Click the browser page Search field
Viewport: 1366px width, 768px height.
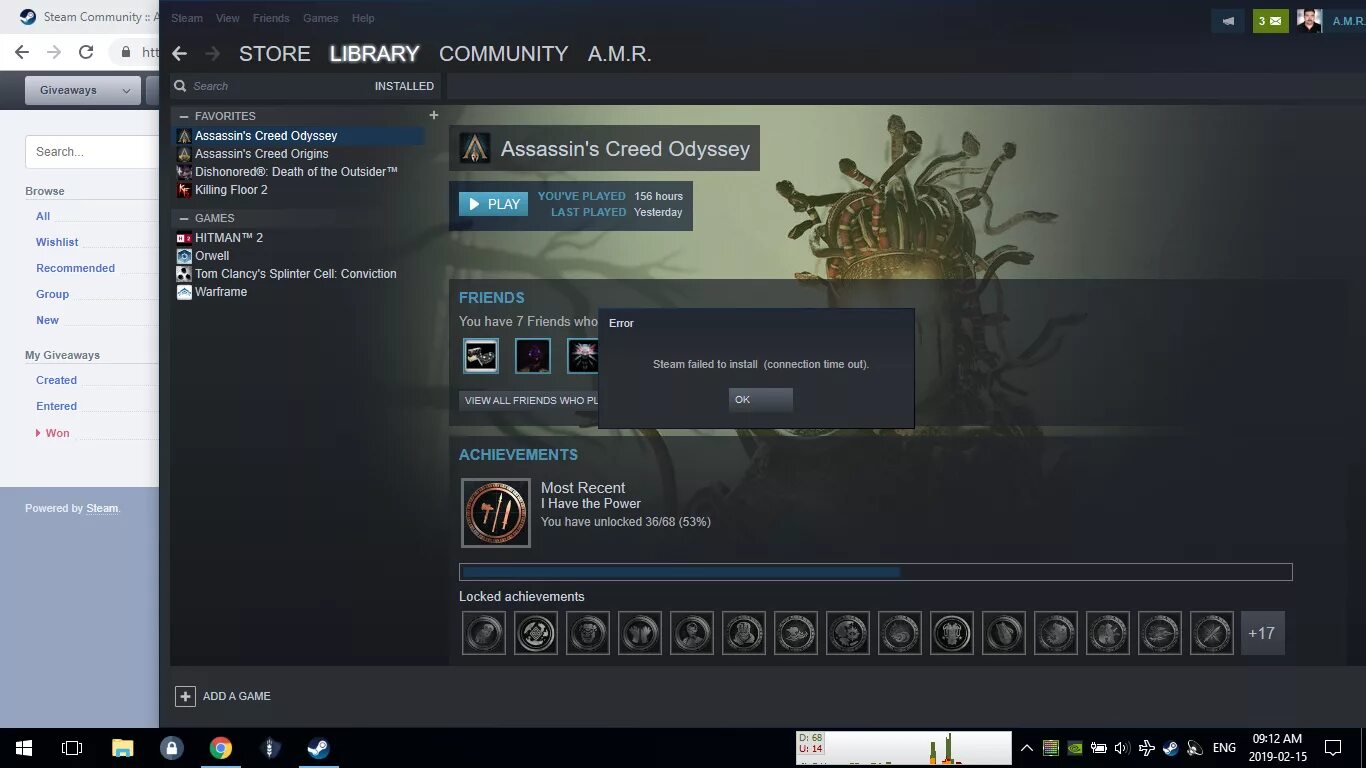point(92,152)
